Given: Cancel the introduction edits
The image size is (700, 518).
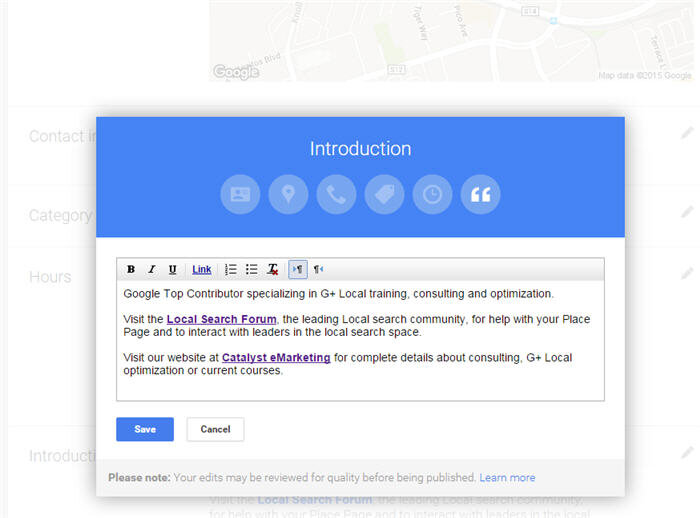Looking at the screenshot, I should pos(215,429).
